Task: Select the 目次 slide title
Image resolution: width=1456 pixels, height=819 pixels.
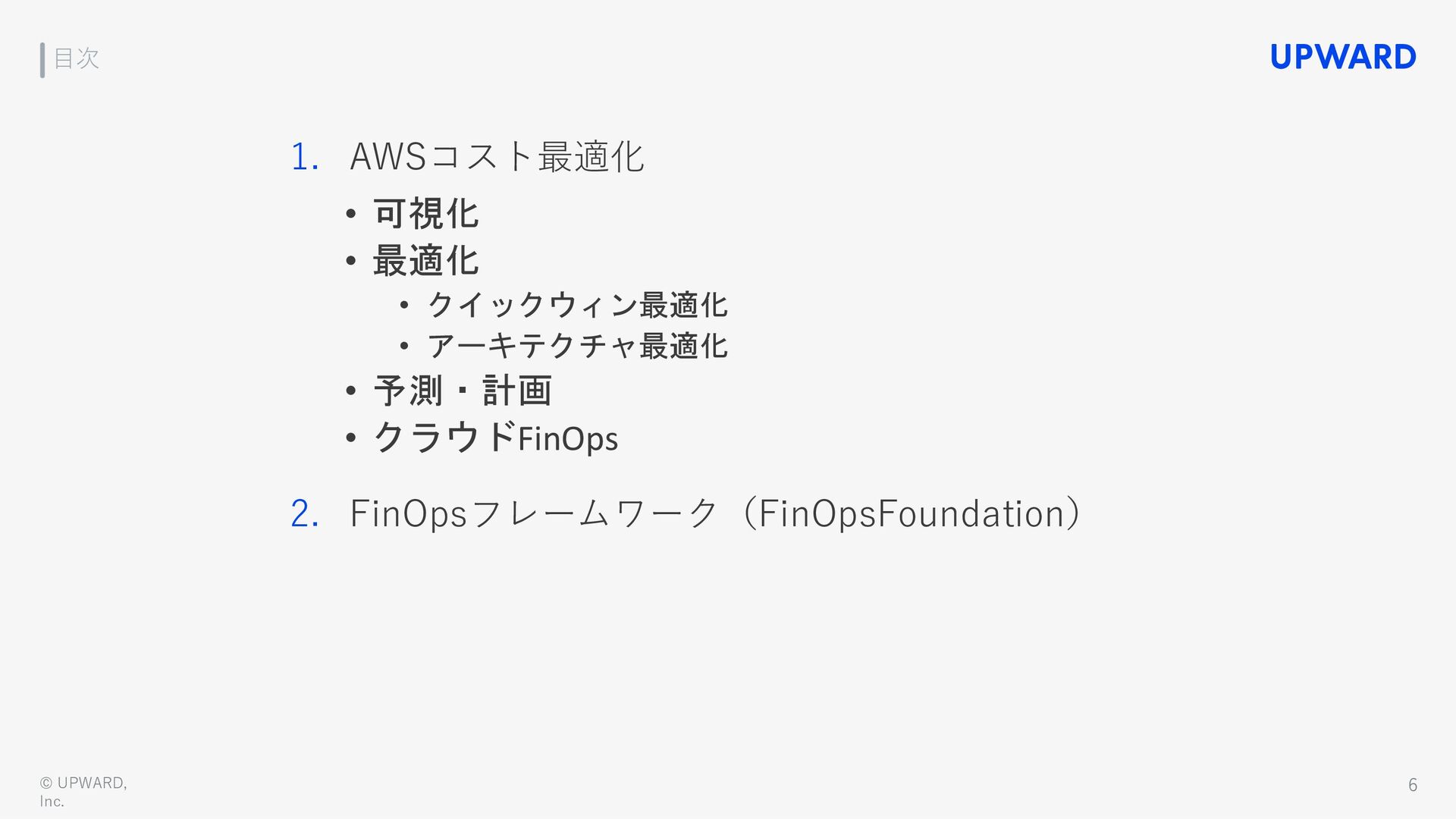Action: [77, 58]
